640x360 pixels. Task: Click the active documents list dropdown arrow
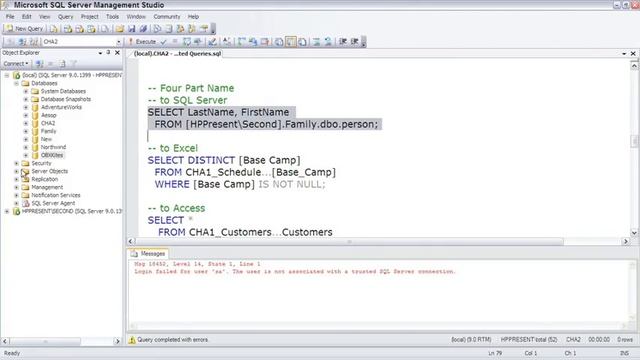coord(624,53)
